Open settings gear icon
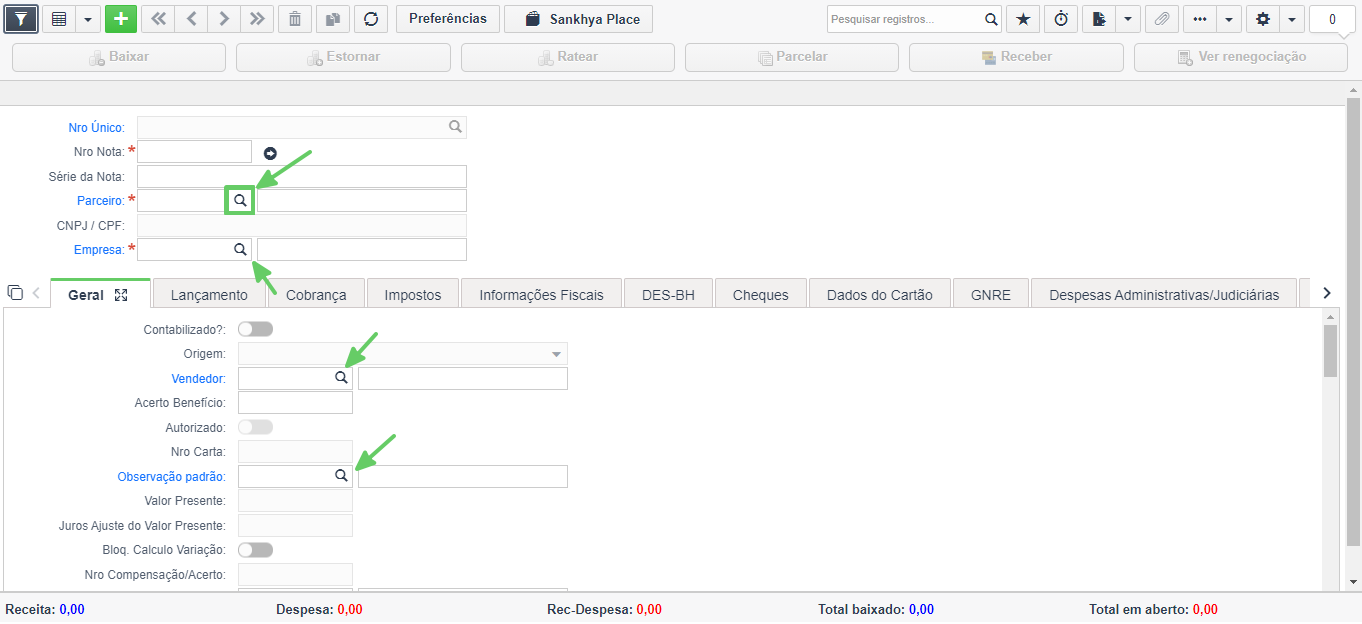The width and height of the screenshot is (1362, 624). point(1263,19)
